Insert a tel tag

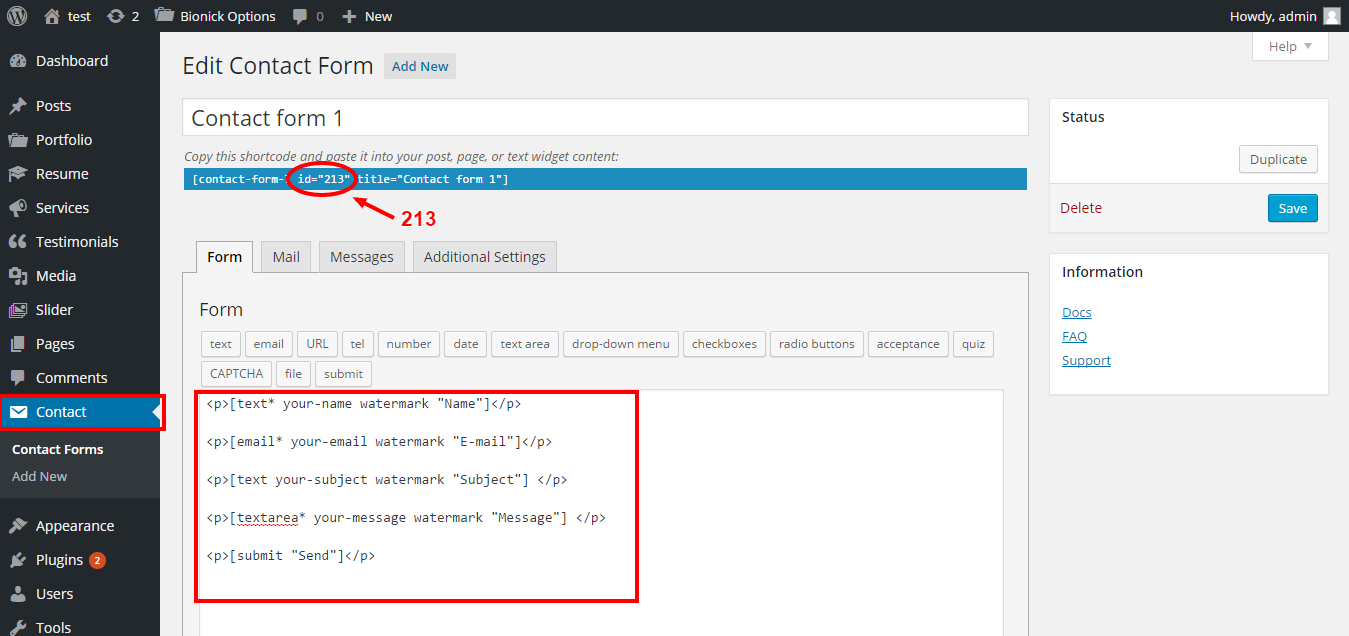358,344
